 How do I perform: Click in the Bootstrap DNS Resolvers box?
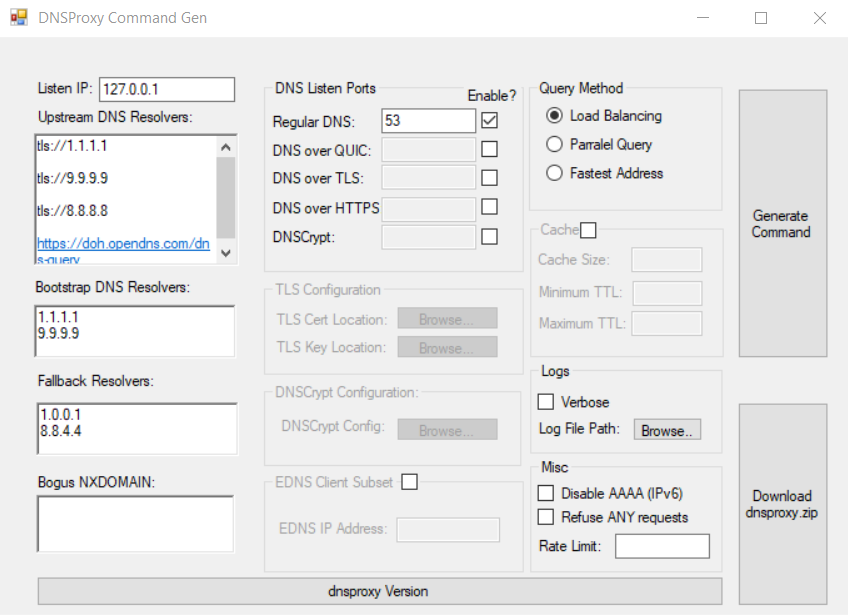(x=135, y=331)
